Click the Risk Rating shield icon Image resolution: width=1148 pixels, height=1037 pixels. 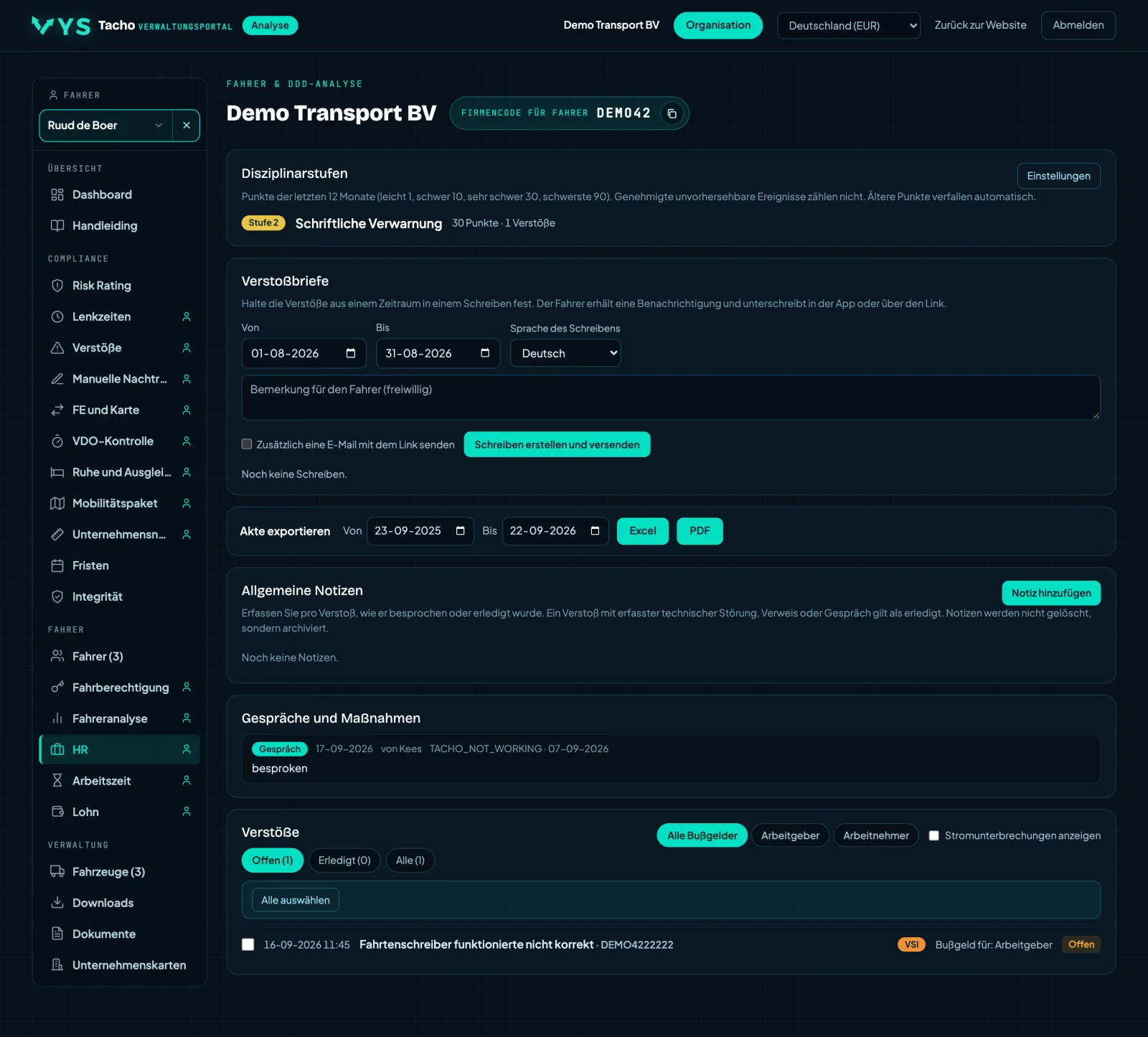(x=57, y=286)
